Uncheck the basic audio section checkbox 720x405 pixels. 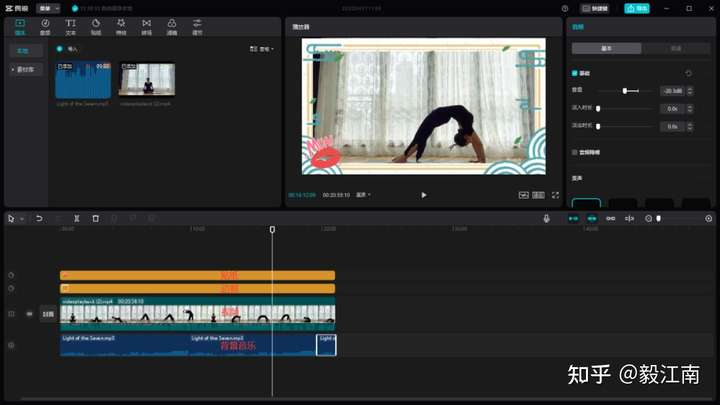tap(574, 73)
